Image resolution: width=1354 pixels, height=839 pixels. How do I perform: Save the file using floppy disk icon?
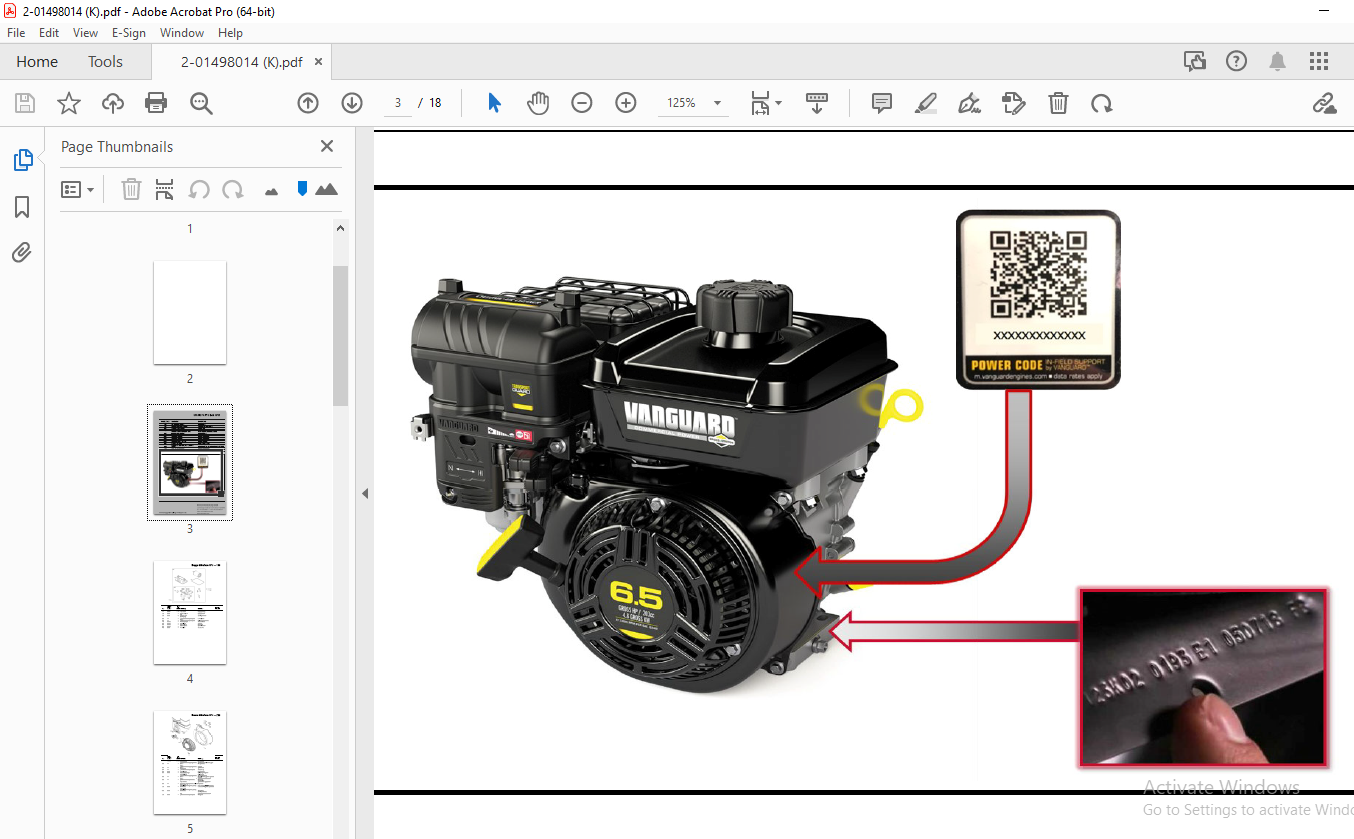point(25,103)
